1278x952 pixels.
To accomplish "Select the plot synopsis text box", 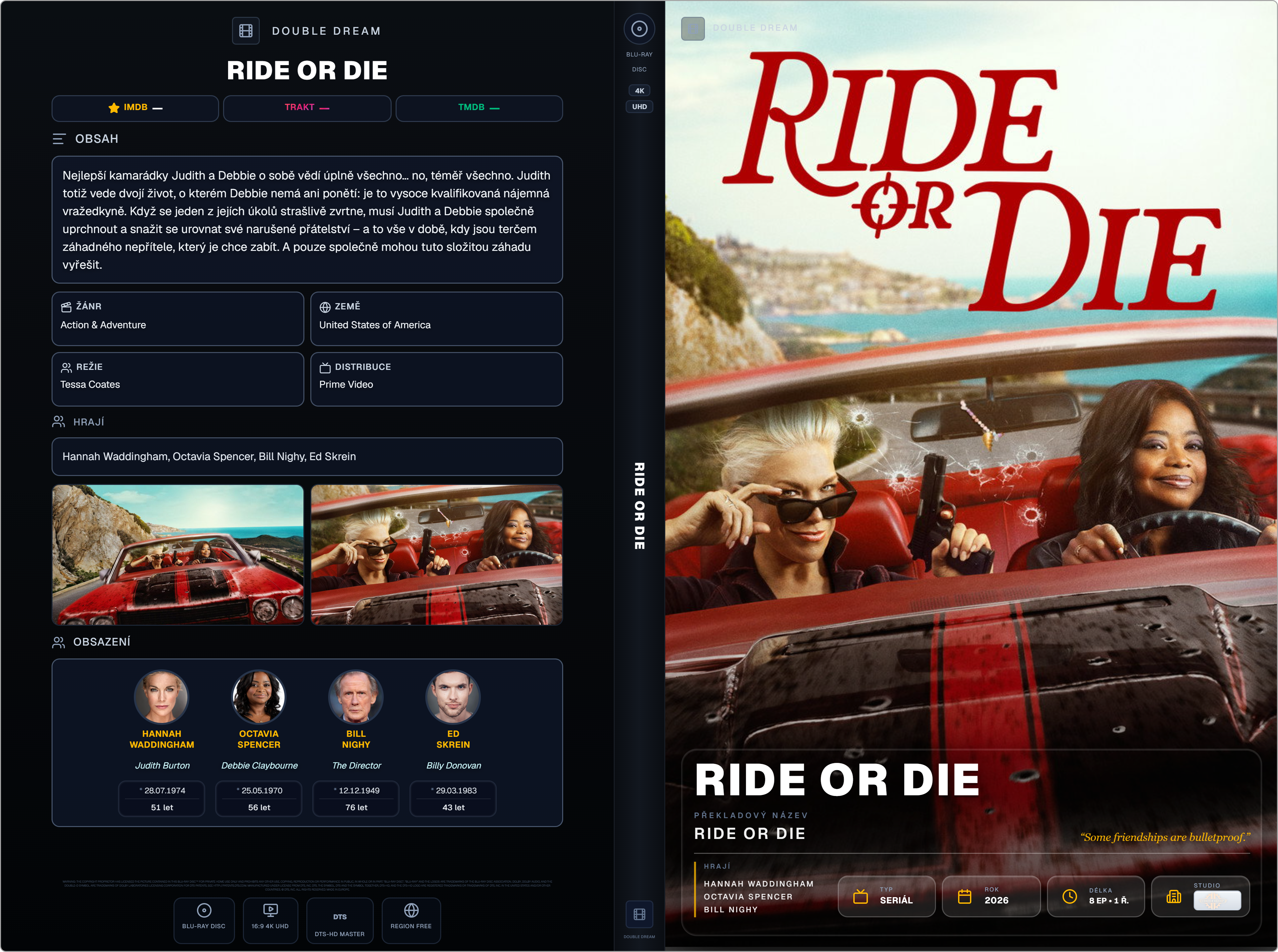I will [x=307, y=219].
